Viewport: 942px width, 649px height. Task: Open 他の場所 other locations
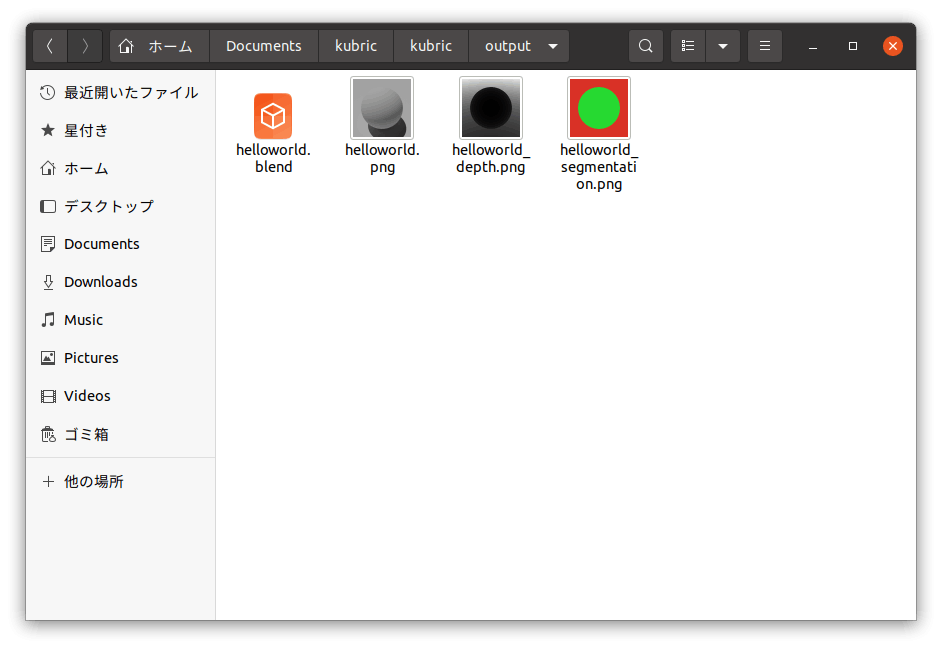120,481
